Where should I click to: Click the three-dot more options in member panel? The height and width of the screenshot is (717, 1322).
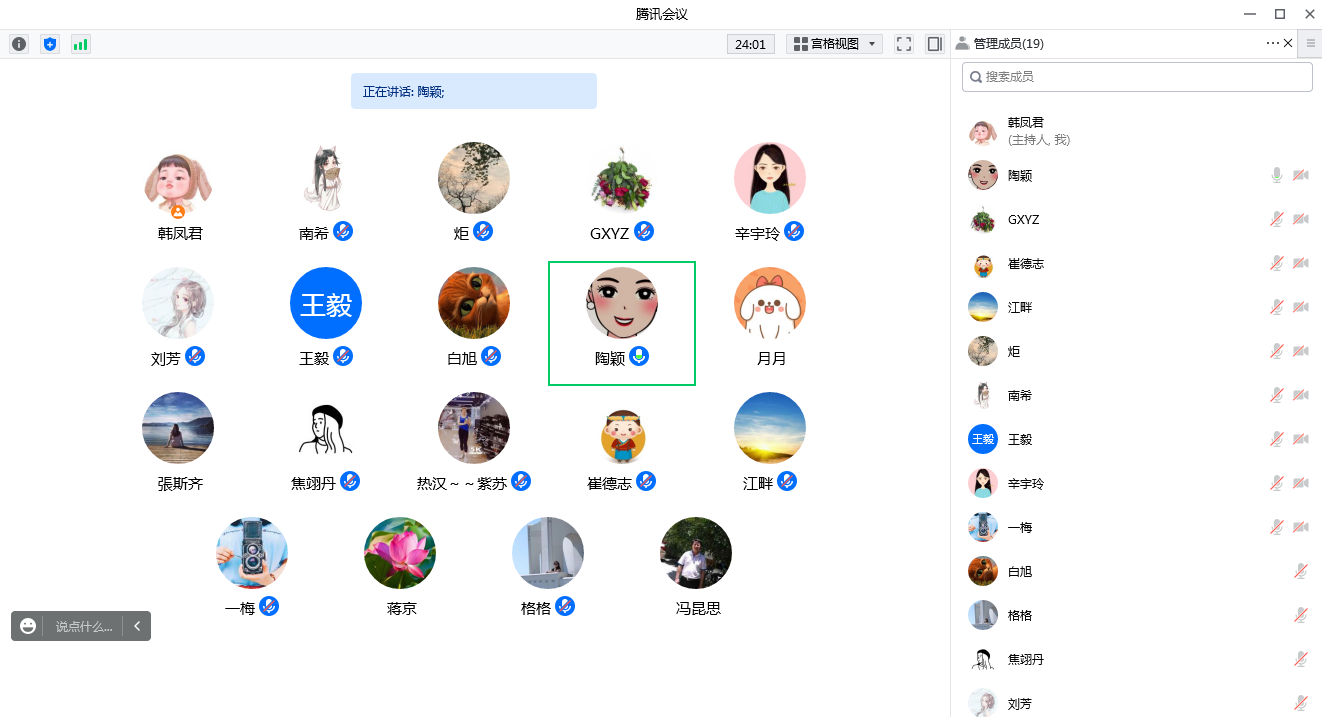[1272, 43]
